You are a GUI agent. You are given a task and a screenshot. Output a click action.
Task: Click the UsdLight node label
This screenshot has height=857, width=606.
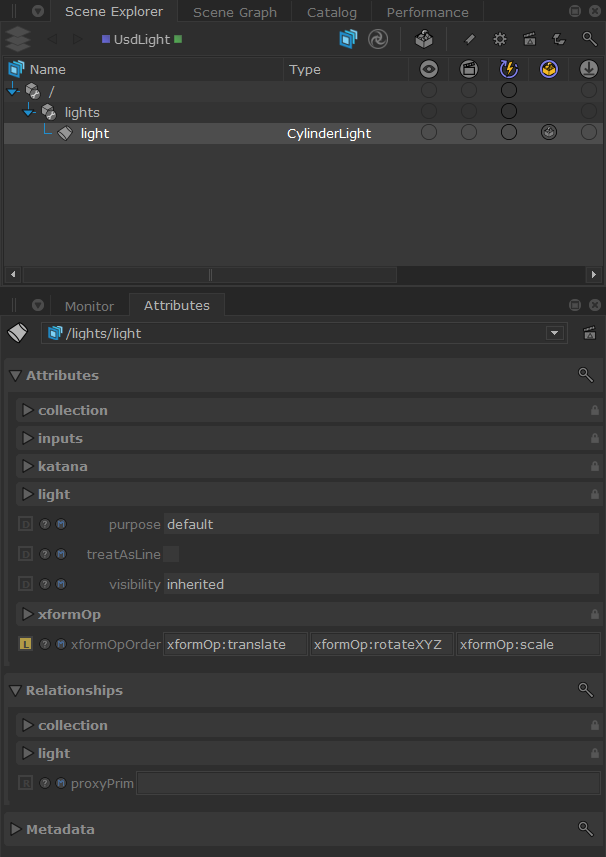click(x=142, y=39)
